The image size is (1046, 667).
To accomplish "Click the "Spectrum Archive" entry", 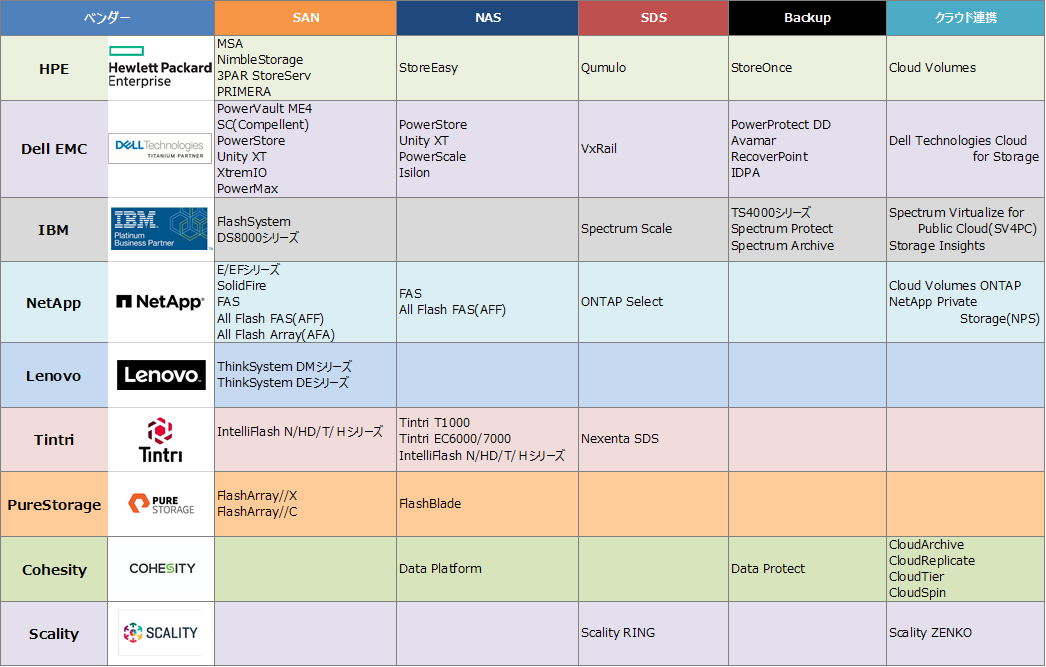I will click(x=782, y=245).
